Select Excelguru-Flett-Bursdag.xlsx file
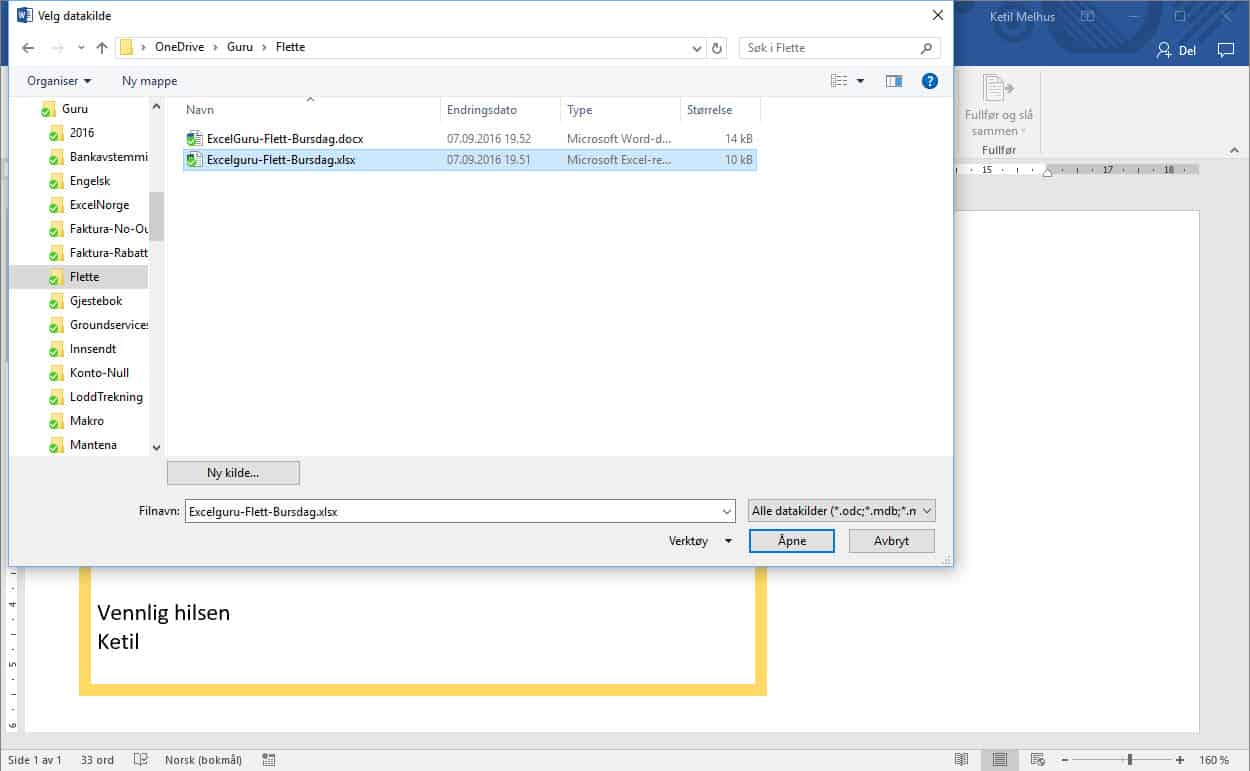Image resolution: width=1250 pixels, height=771 pixels. tap(470, 160)
